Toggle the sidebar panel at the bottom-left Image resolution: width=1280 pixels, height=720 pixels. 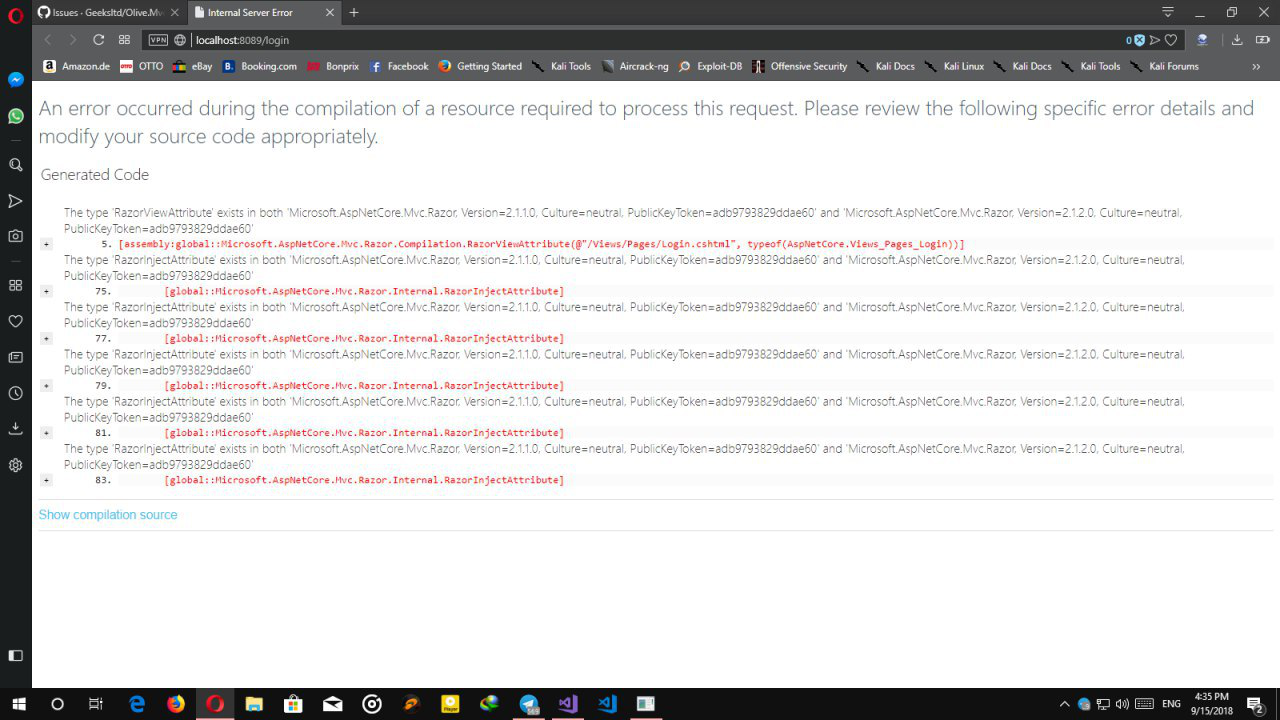[16, 656]
